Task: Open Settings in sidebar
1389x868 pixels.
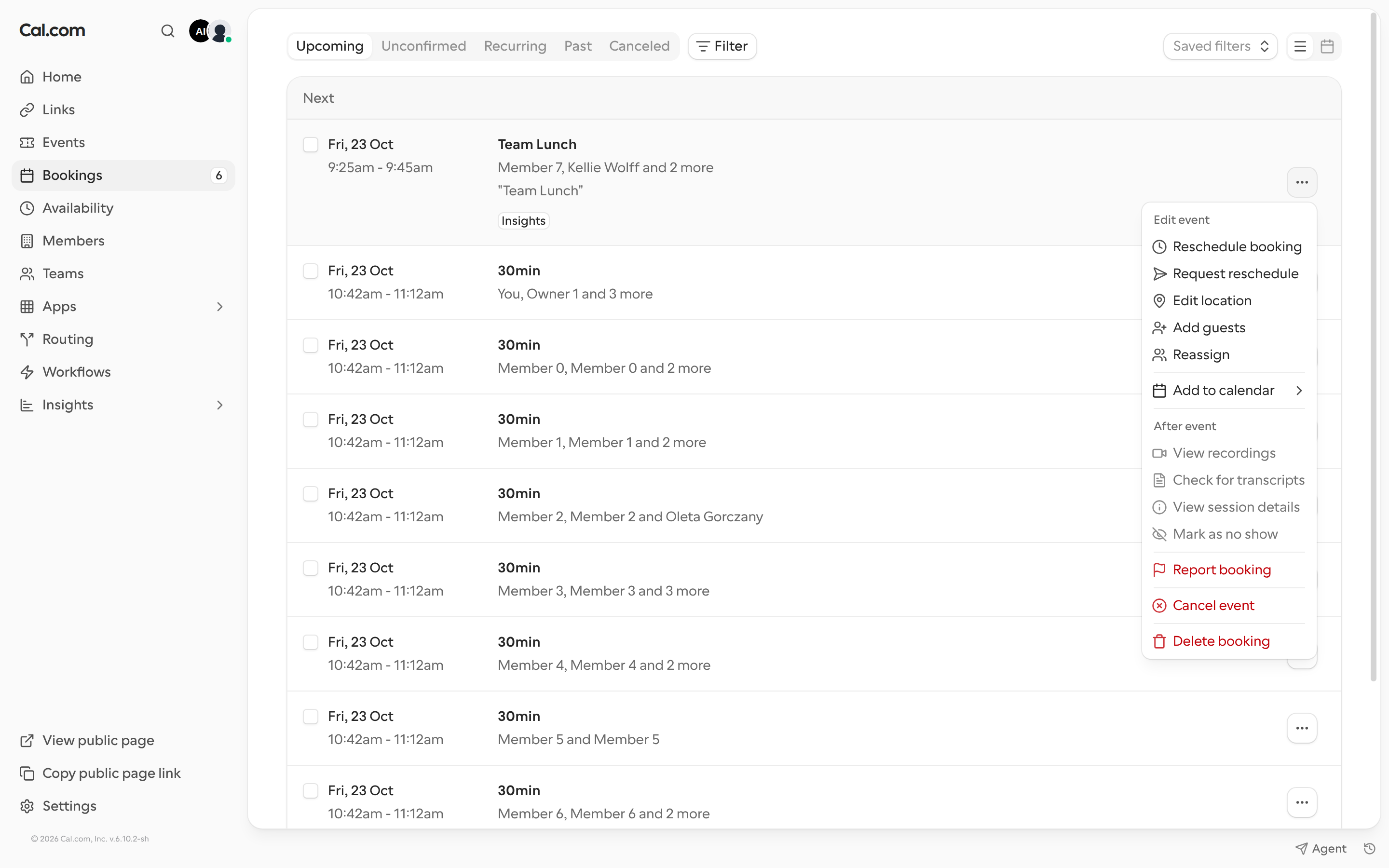Action: point(123,806)
